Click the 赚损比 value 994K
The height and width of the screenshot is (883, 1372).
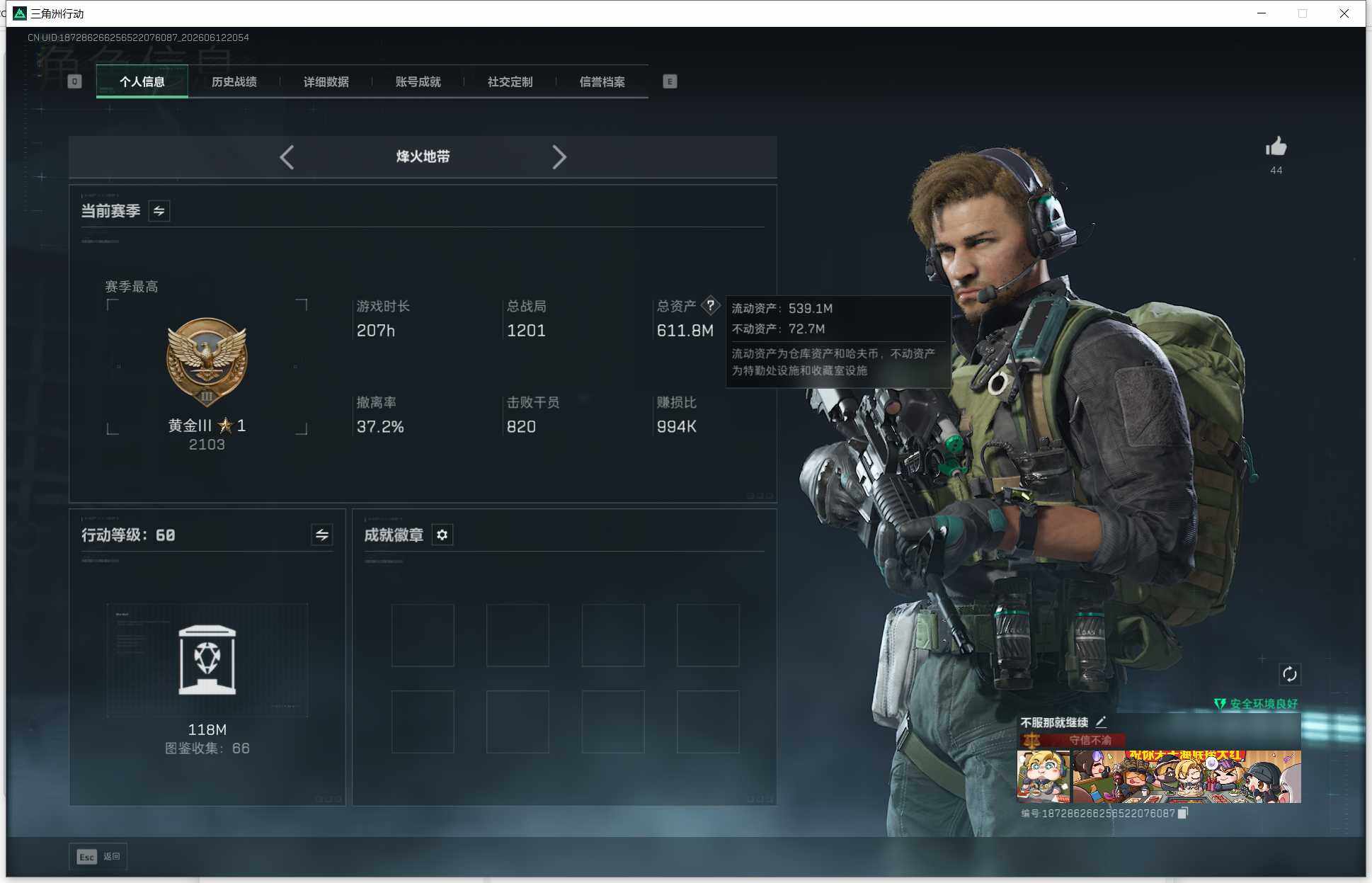click(677, 427)
